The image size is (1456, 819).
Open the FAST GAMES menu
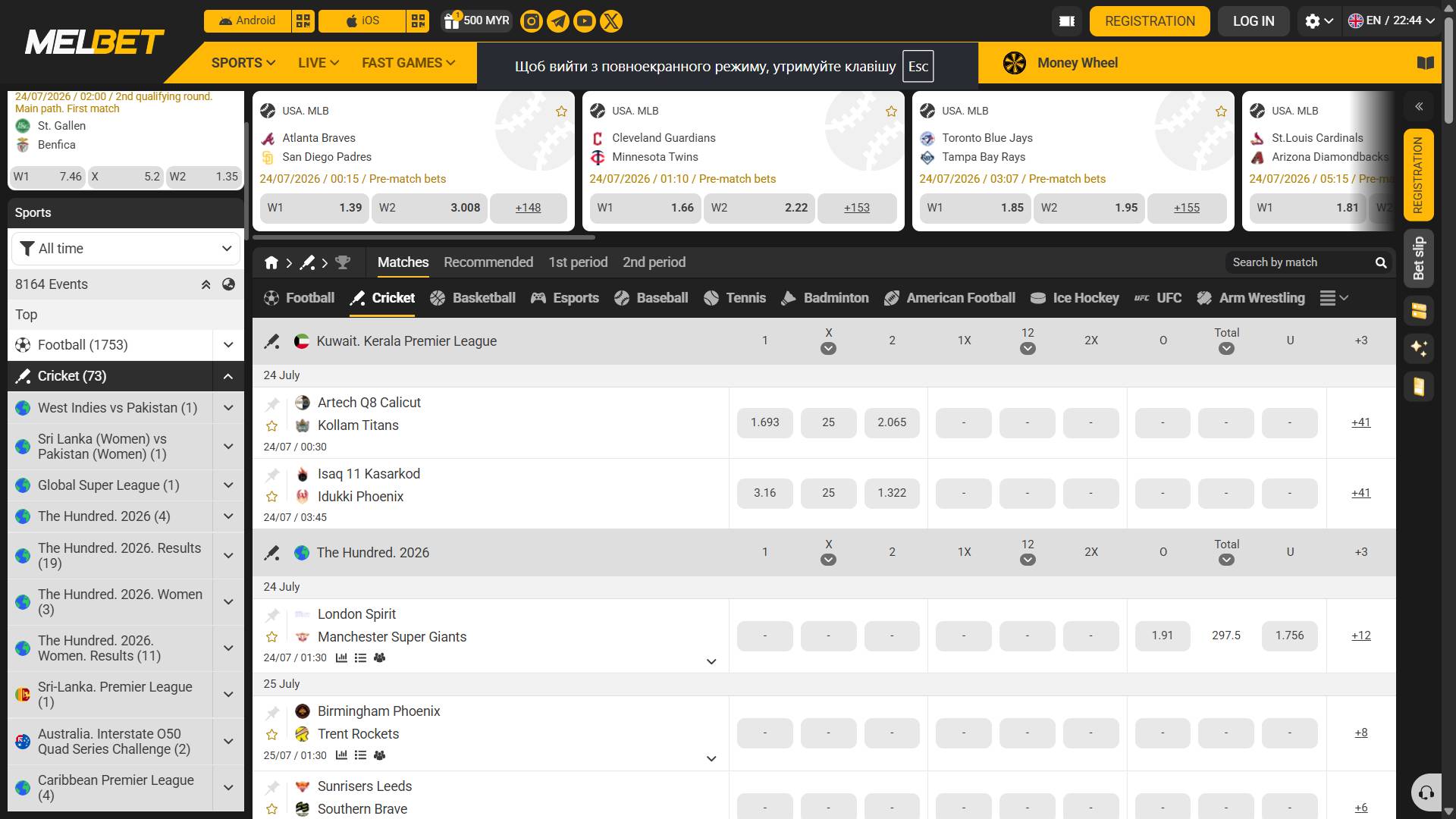(x=409, y=63)
